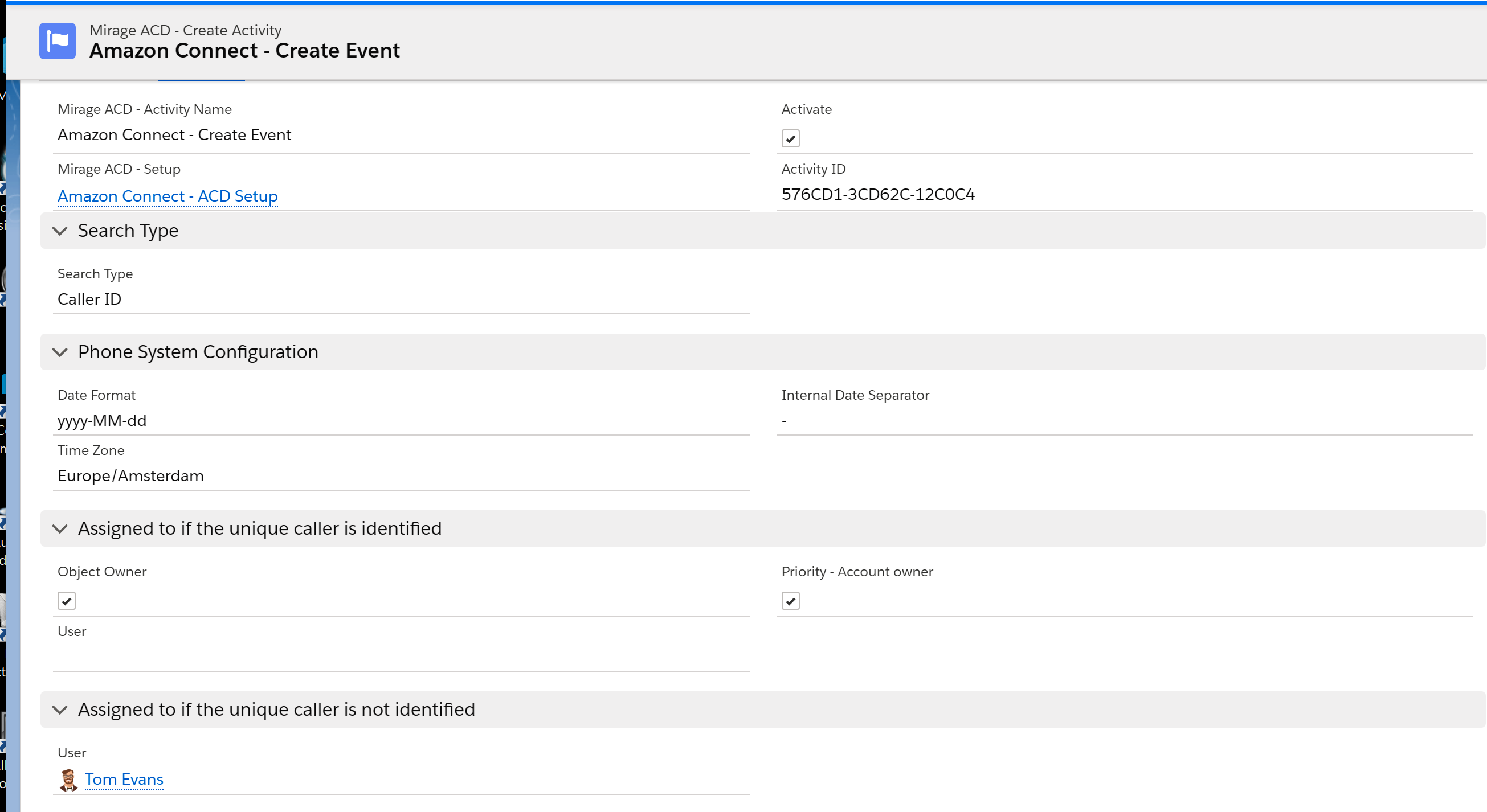Click the Activity Name value Amazon Connect - Create Event
Viewport: 1487px width, 812px height.
(174, 134)
